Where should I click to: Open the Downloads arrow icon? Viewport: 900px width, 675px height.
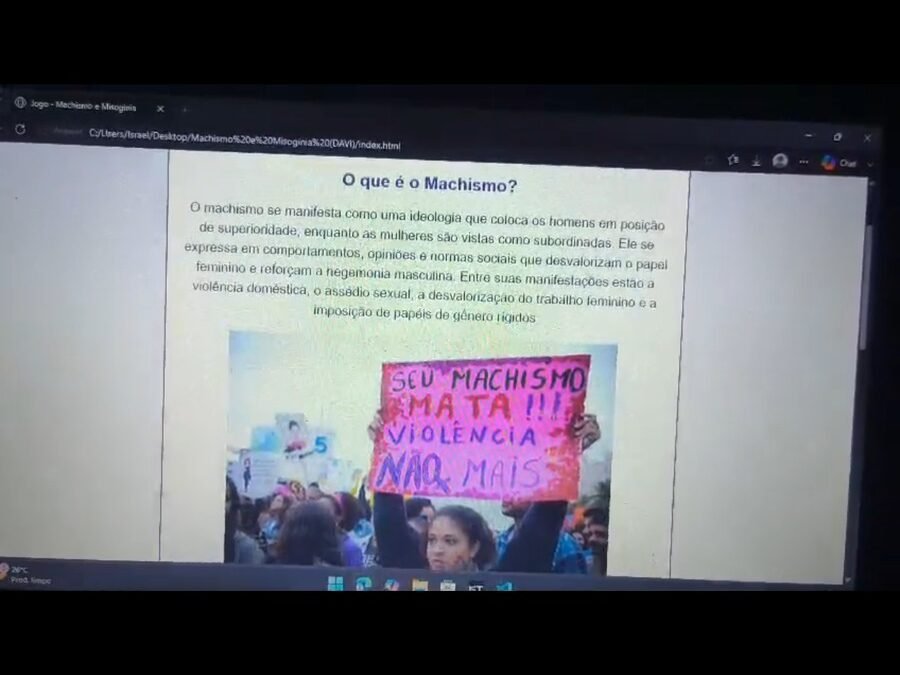pyautogui.click(x=757, y=161)
